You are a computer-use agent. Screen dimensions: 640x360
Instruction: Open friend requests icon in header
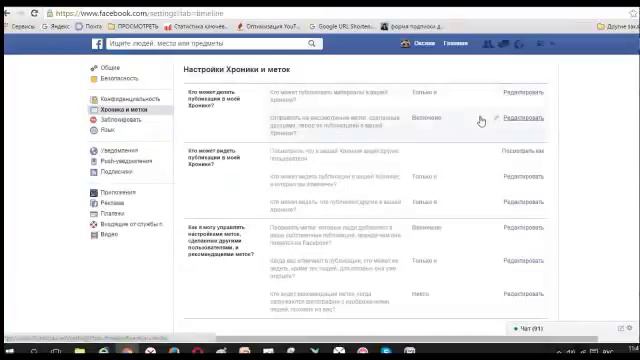coord(487,44)
